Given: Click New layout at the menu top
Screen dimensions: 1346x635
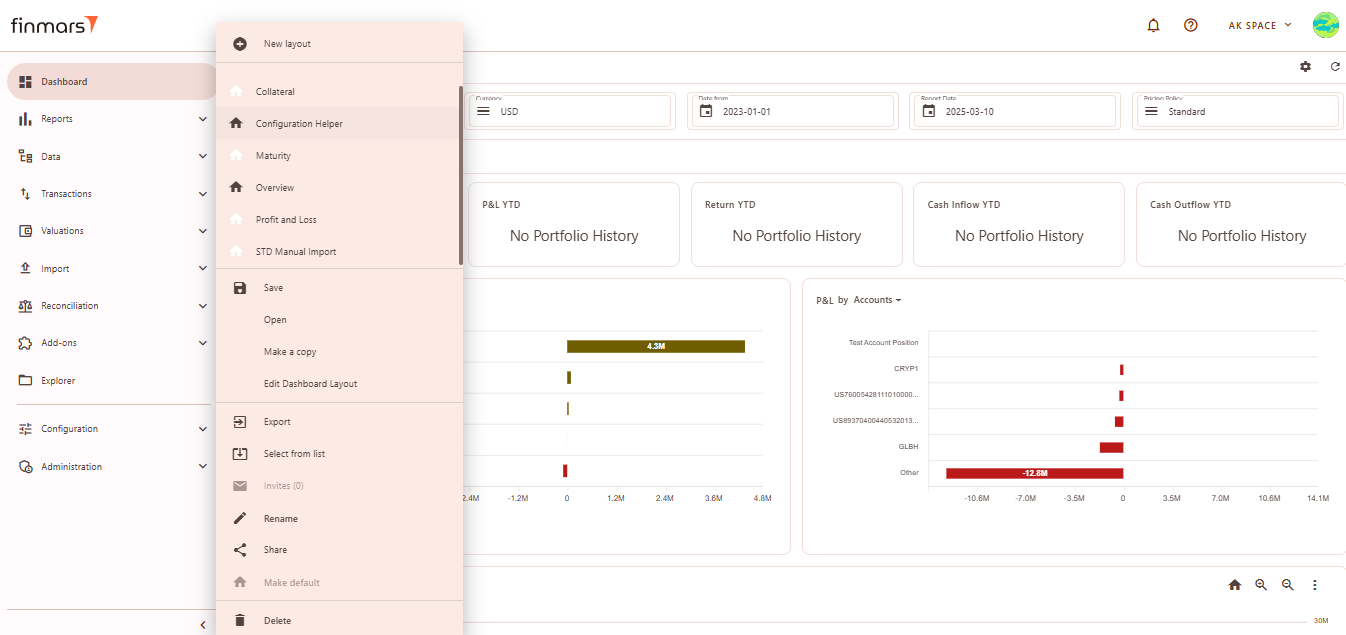Looking at the screenshot, I should (x=287, y=44).
